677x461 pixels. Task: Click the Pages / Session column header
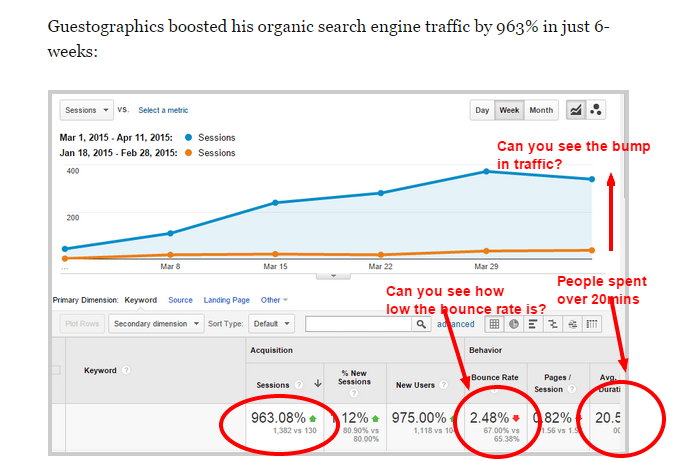pos(553,383)
